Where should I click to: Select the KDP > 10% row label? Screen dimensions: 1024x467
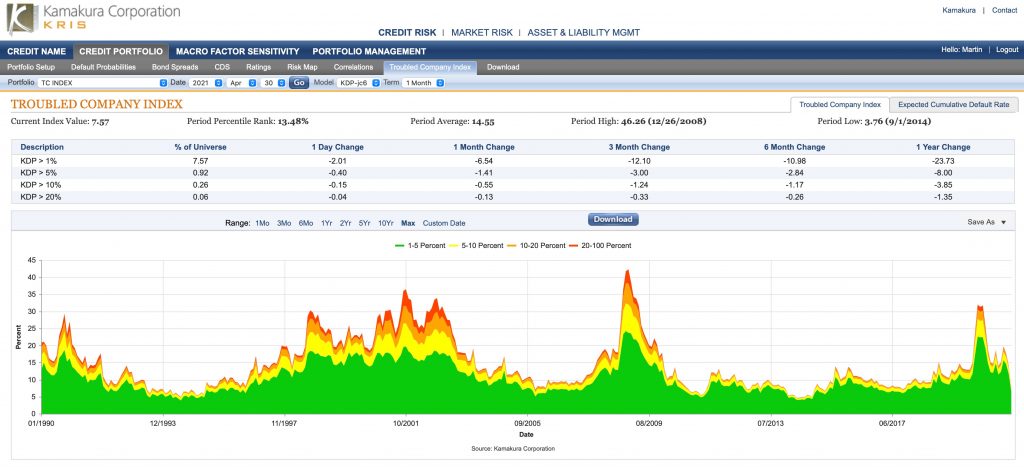pyautogui.click(x=40, y=185)
